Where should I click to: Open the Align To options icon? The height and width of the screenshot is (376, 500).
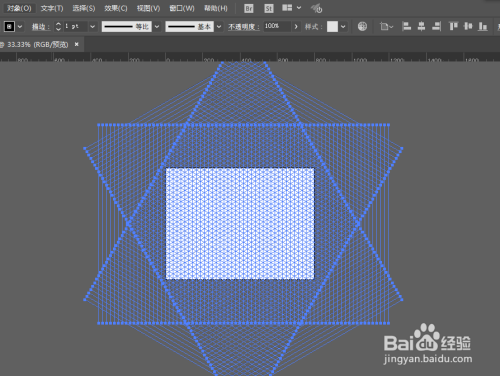click(386, 26)
